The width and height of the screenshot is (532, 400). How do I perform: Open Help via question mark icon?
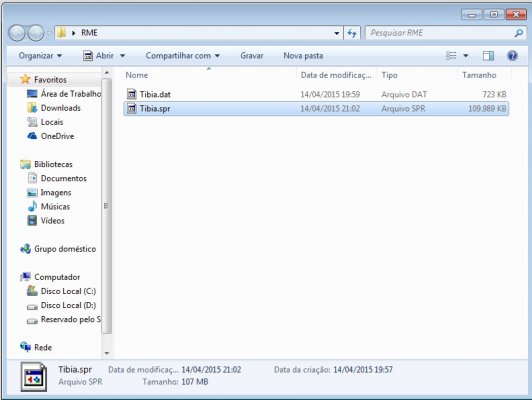(512, 56)
